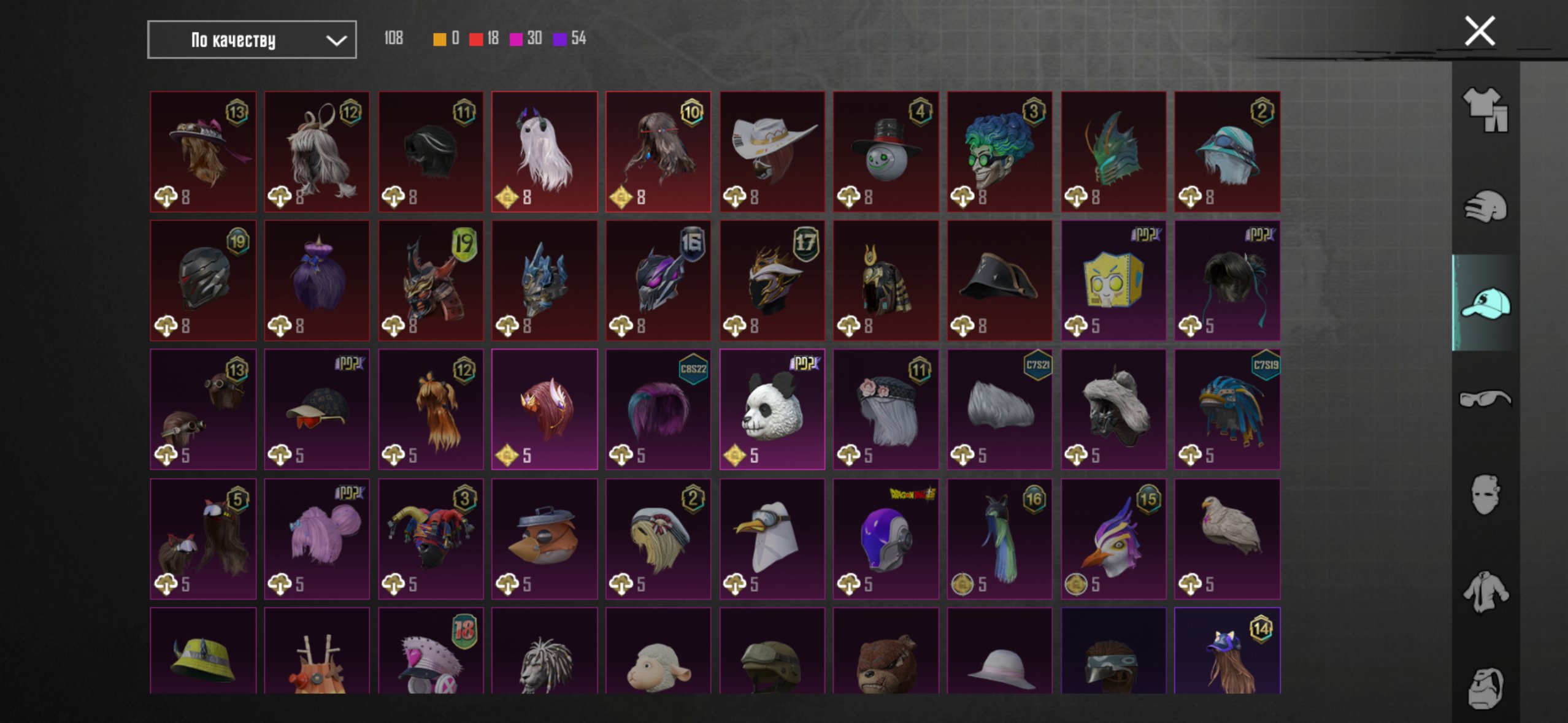Image resolution: width=1568 pixels, height=723 pixels.
Task: Select the white panda head item
Action: [x=772, y=409]
